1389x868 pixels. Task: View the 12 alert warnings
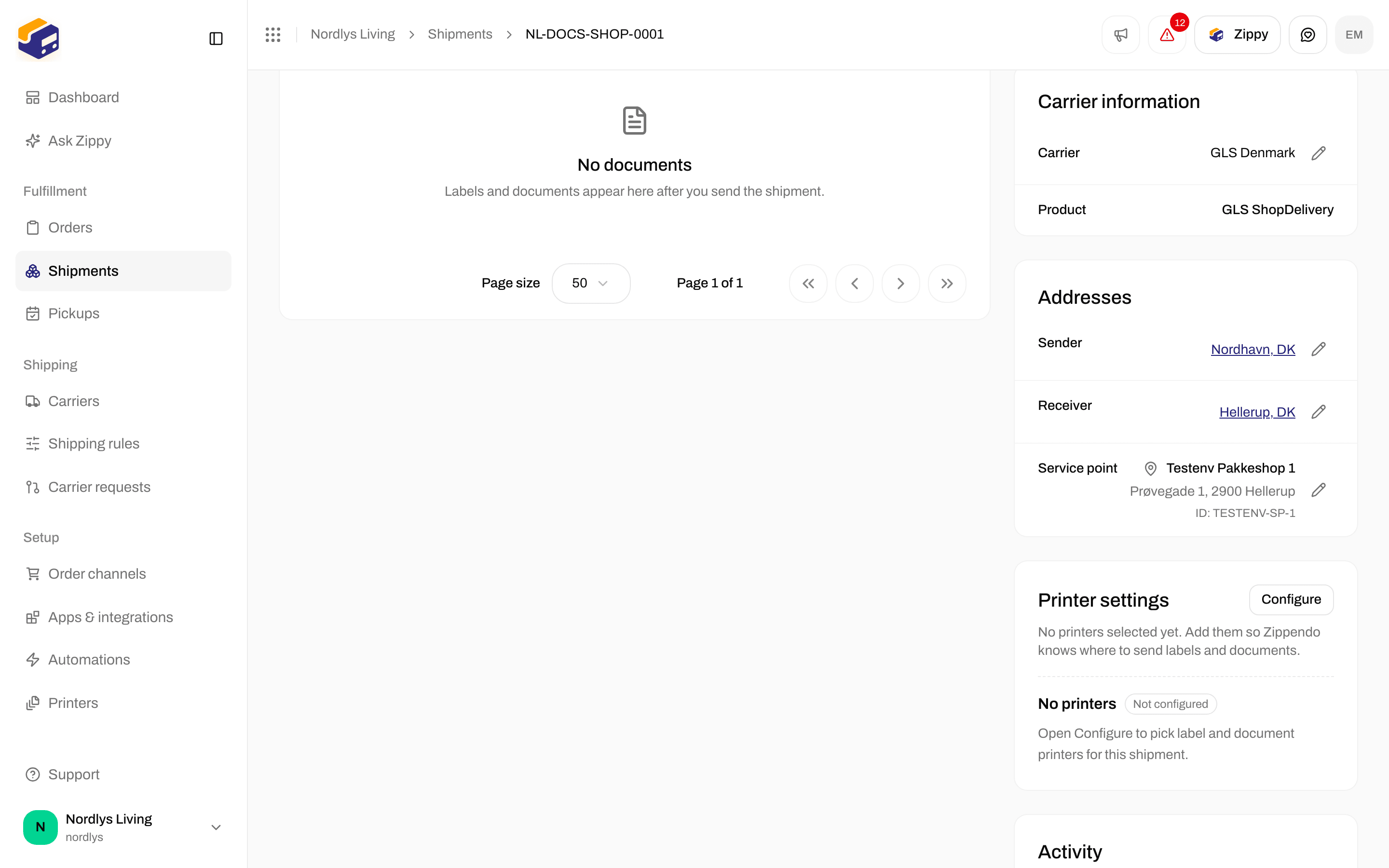(x=1167, y=34)
